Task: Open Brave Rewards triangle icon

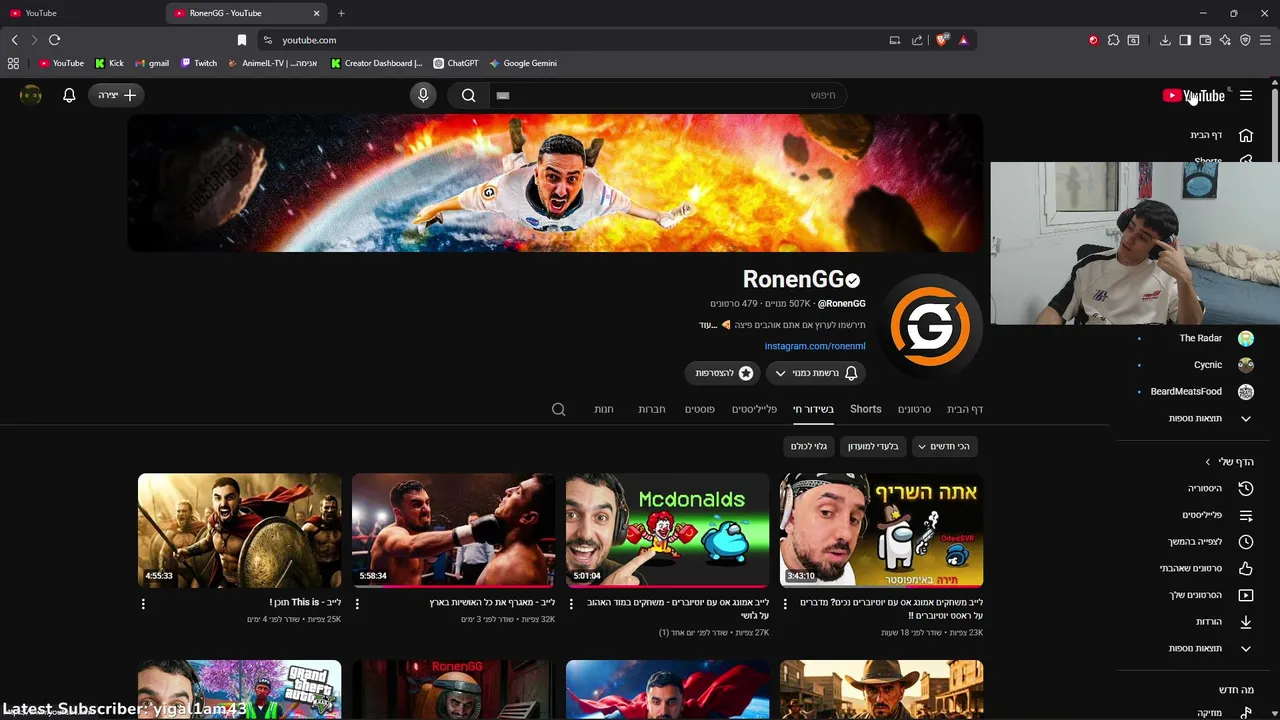Action: coord(963,40)
